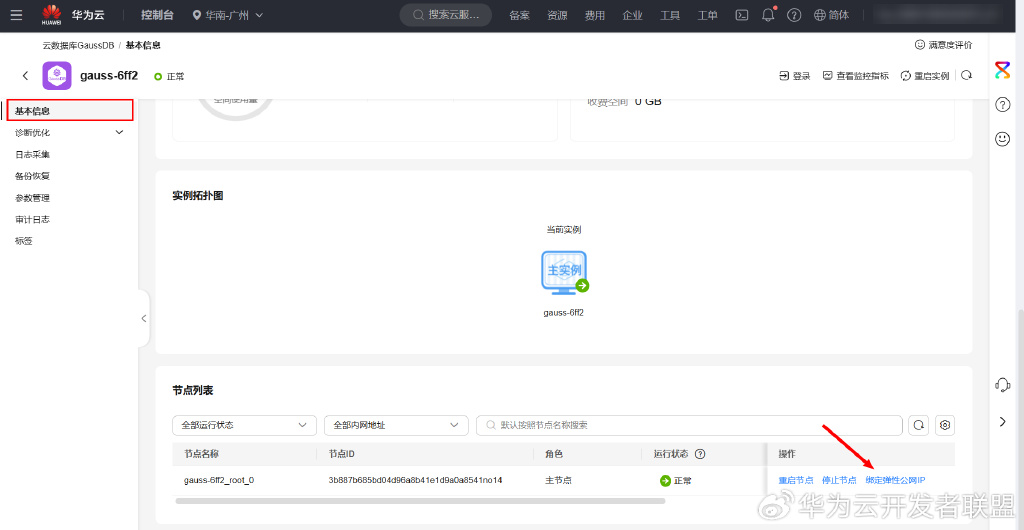1024x530 pixels.
Task: Open 查看监控指标 monitoring metrics
Action: [x=856, y=76]
